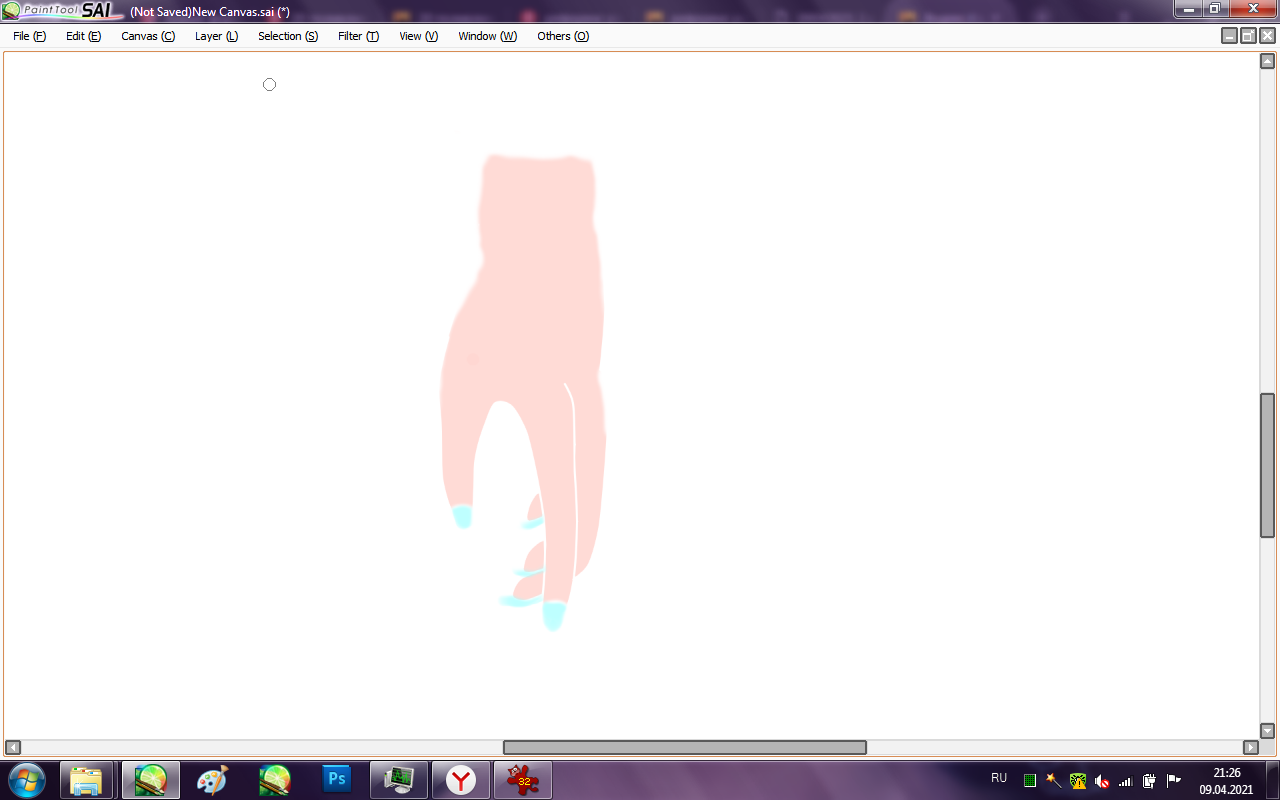The width and height of the screenshot is (1280, 800).
Task: Open the Edit menu
Action: 83,36
